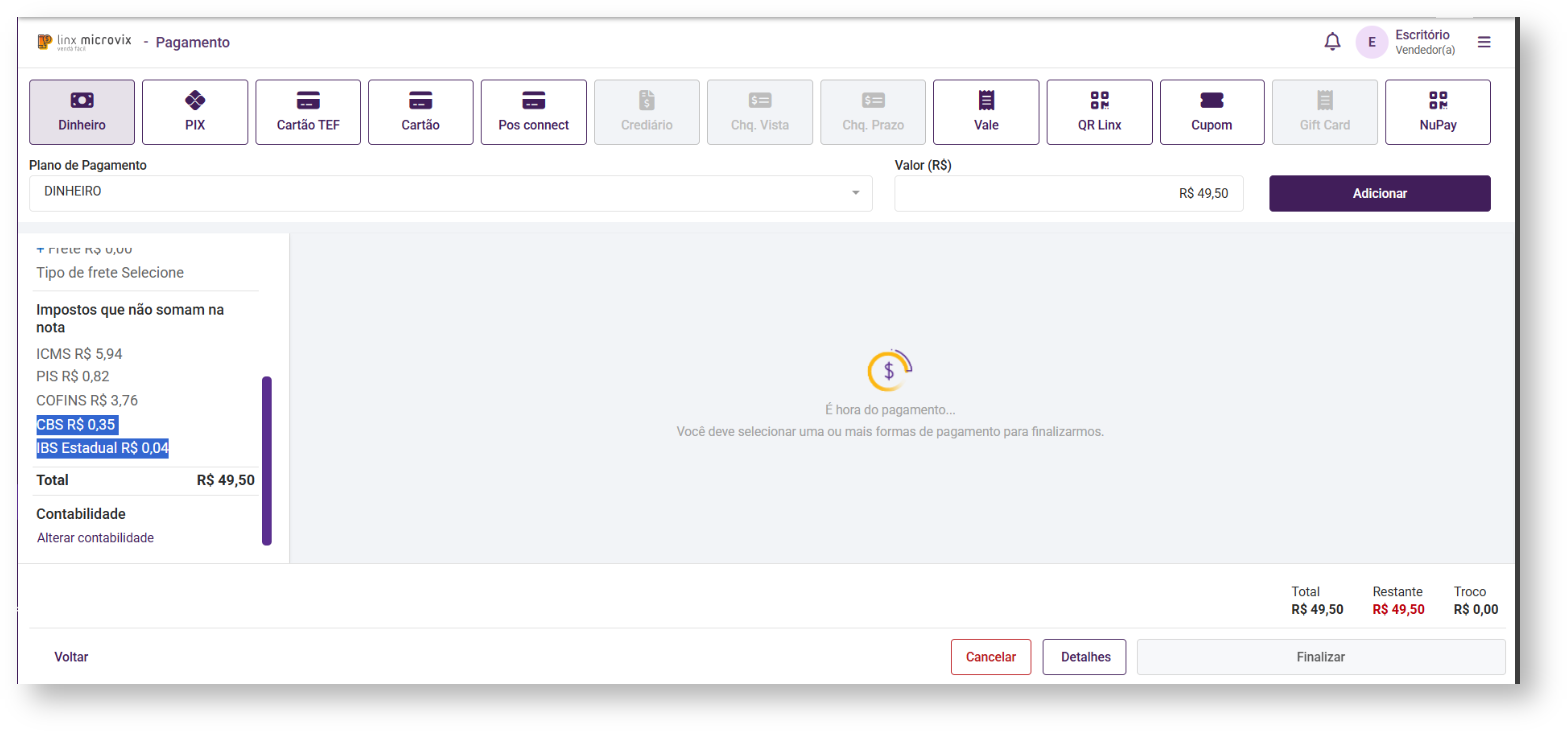Choose QR Linx payment option
The width and height of the screenshot is (1568, 732).
click(1099, 112)
